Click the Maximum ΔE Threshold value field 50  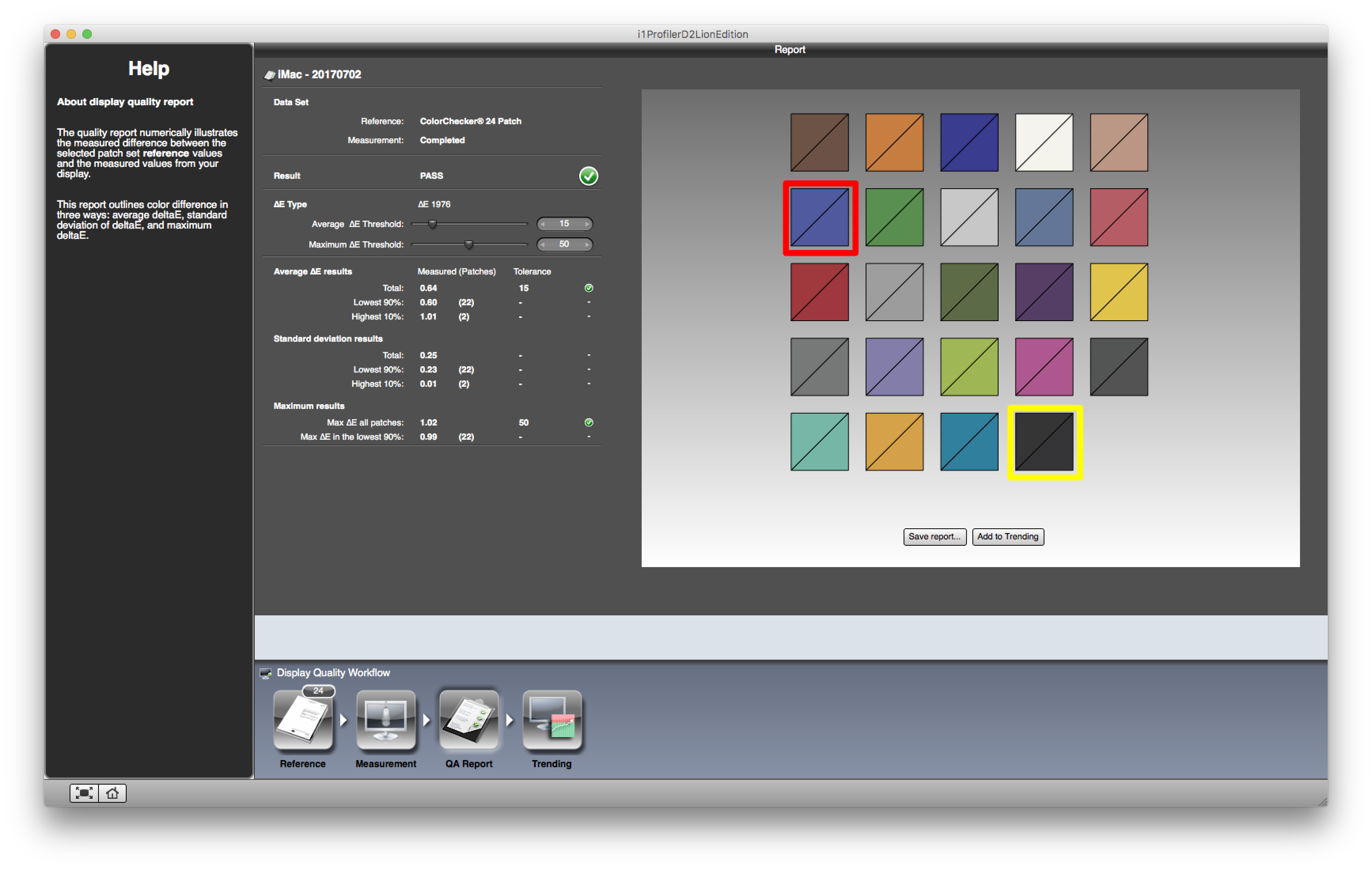pyautogui.click(x=564, y=244)
